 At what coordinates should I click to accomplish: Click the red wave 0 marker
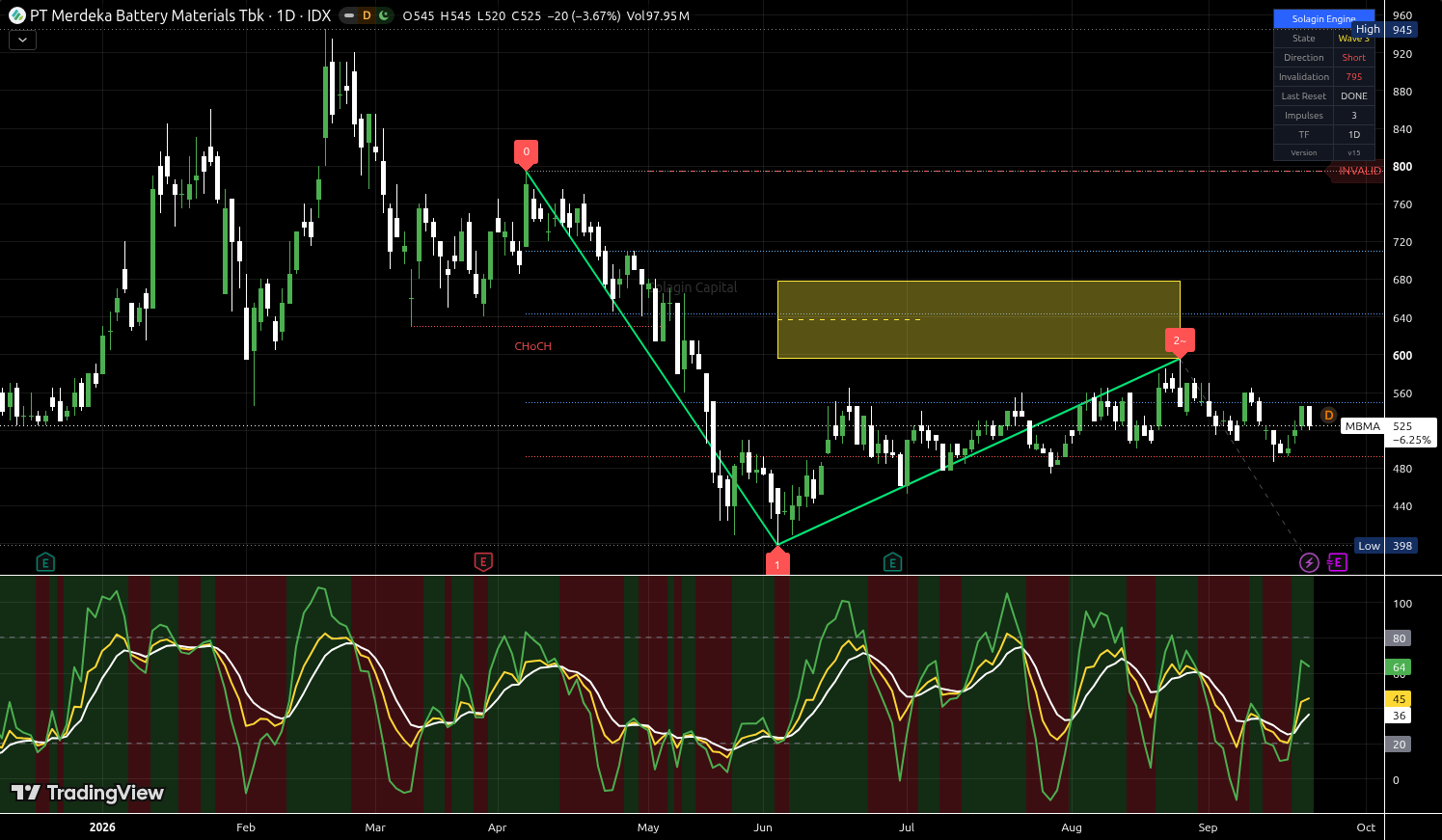tap(526, 152)
